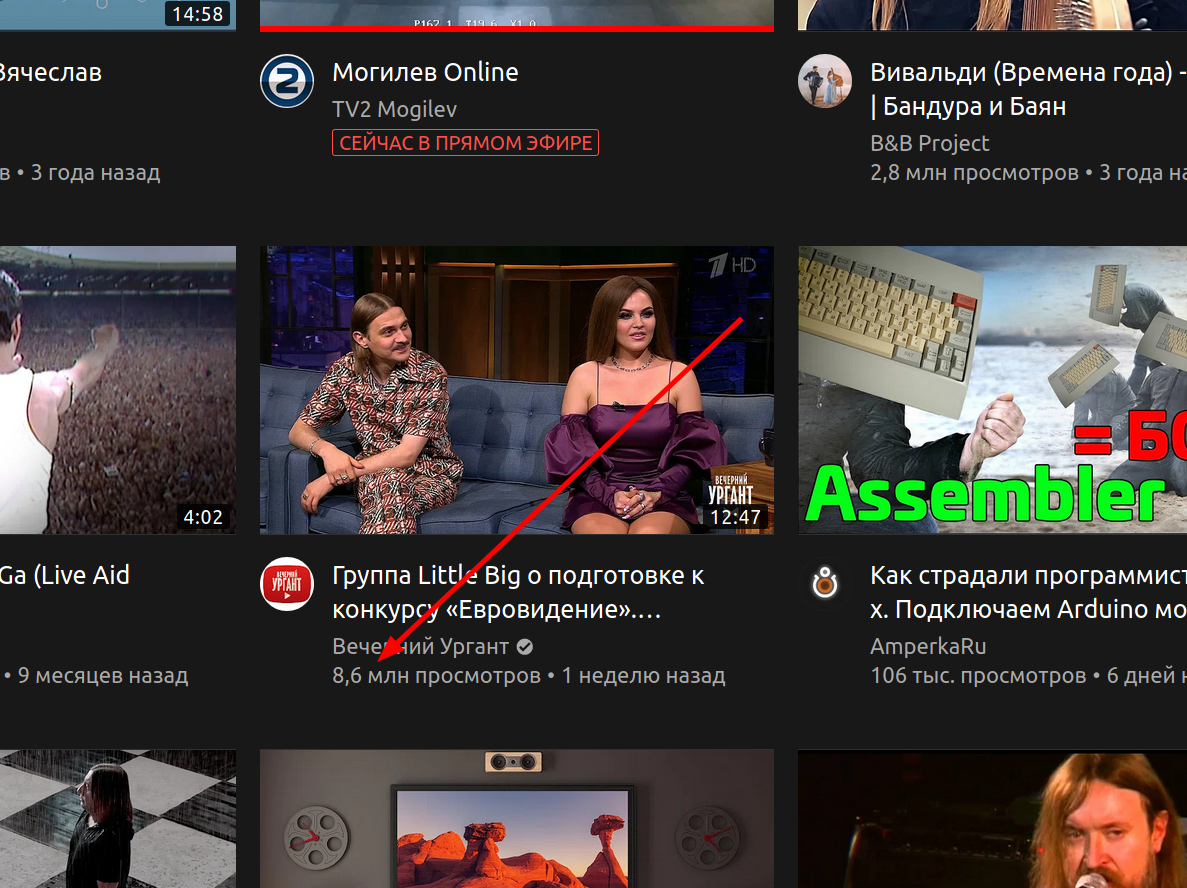Play the Могилев Online live thumbnail

pyautogui.click(x=517, y=15)
